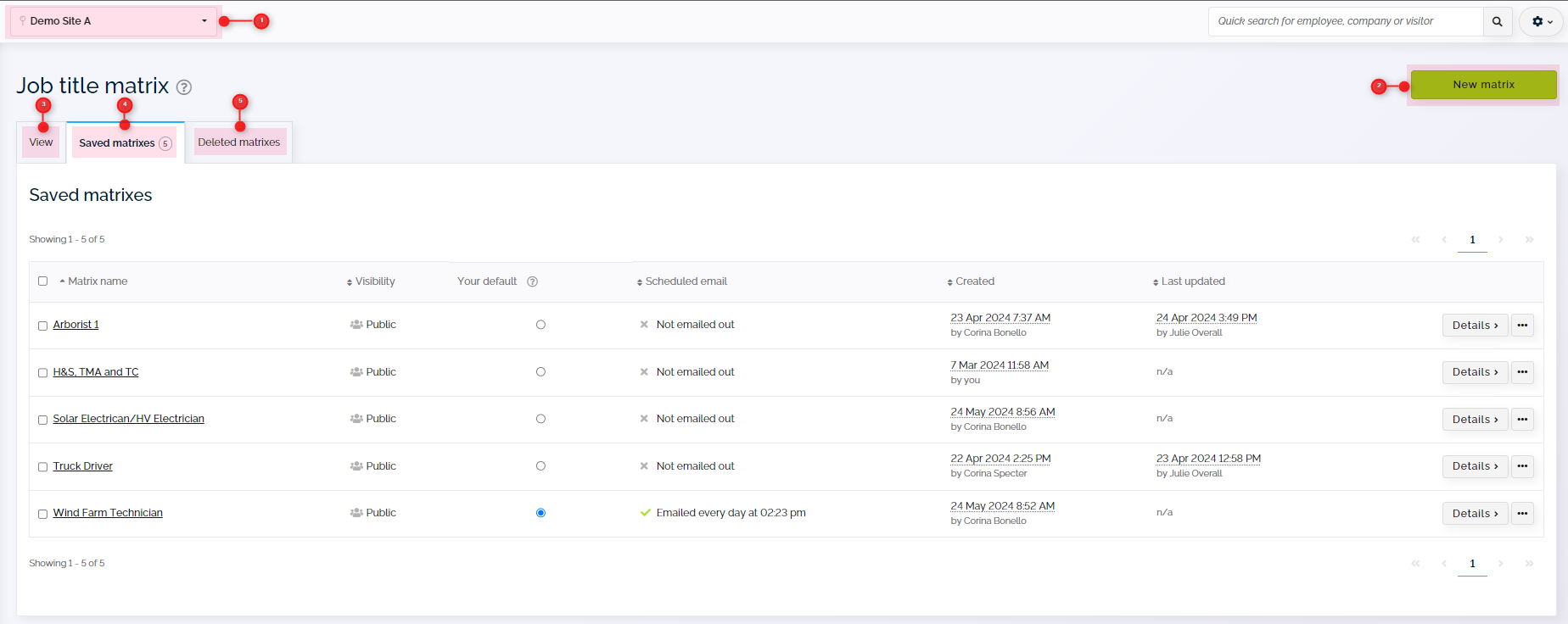Image resolution: width=1568 pixels, height=624 pixels.
Task: Click help icon next to Your default
Action: 532,281
